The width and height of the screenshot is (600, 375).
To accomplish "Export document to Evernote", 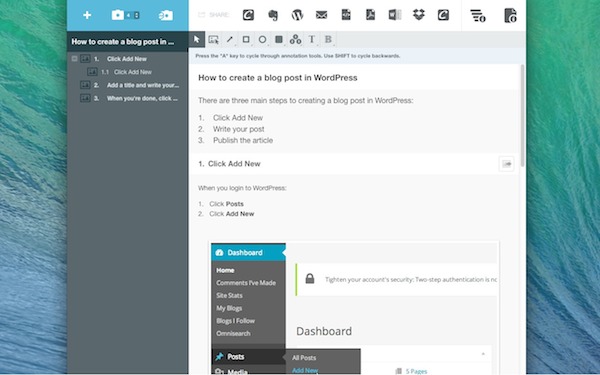I will [x=273, y=15].
